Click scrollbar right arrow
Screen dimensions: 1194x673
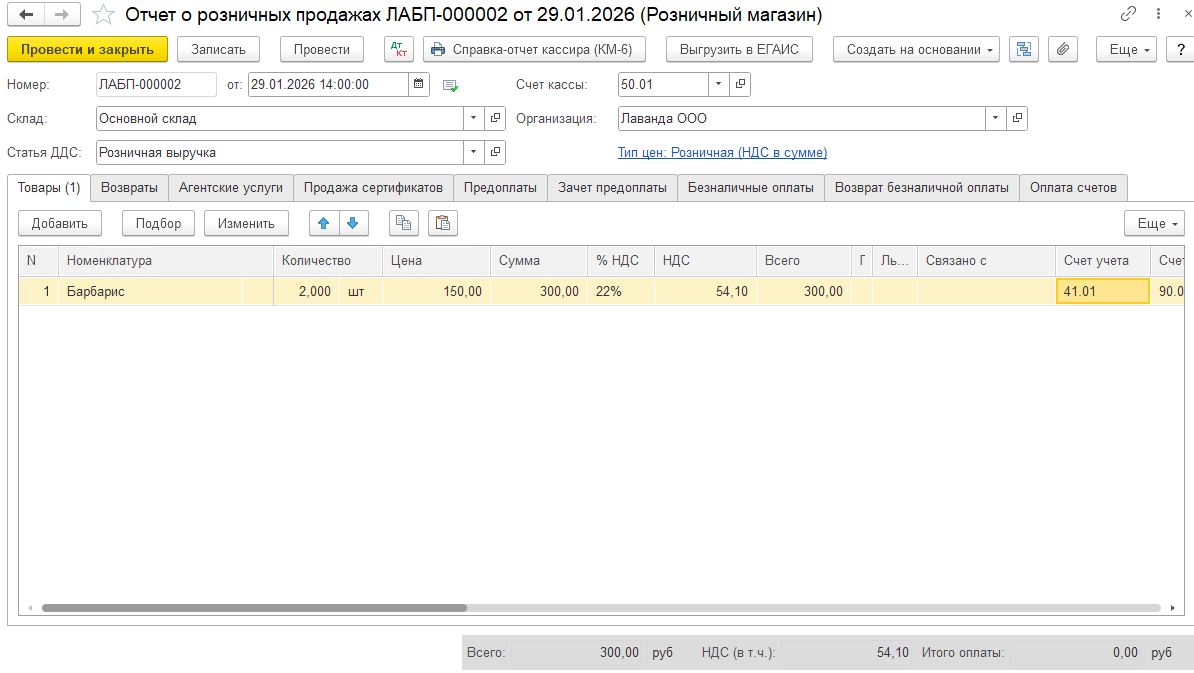[1173, 608]
